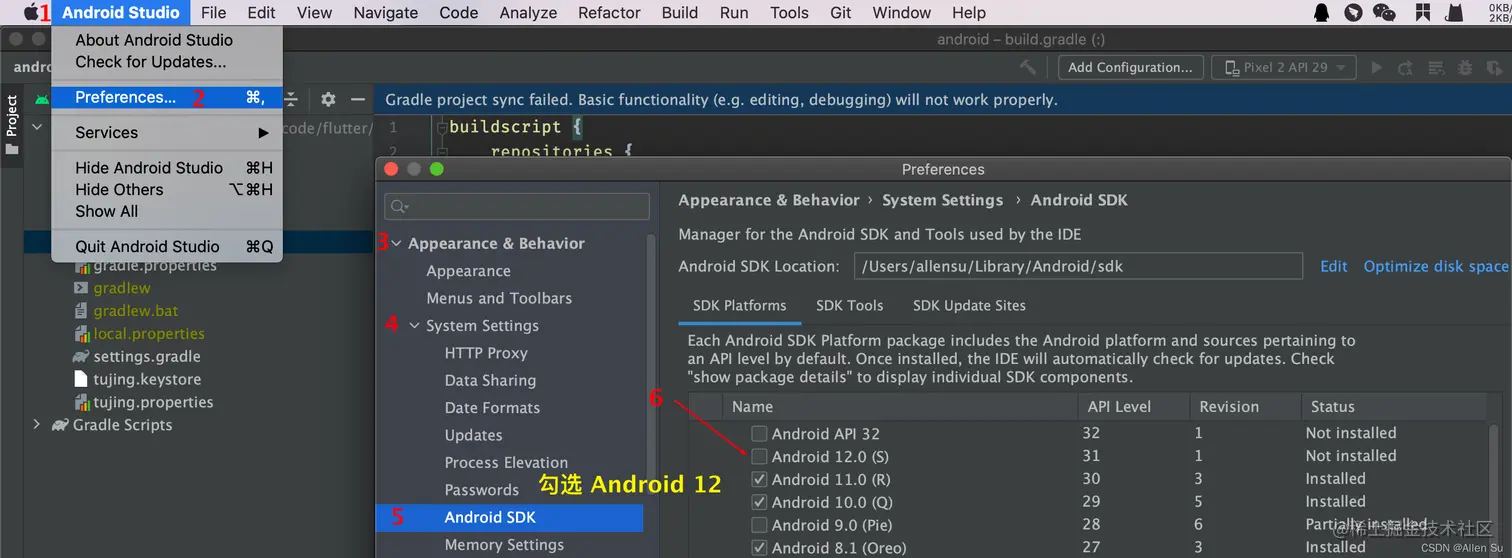The width and height of the screenshot is (1512, 558).
Task: Click the tujing.properties file icon
Action: click(83, 402)
